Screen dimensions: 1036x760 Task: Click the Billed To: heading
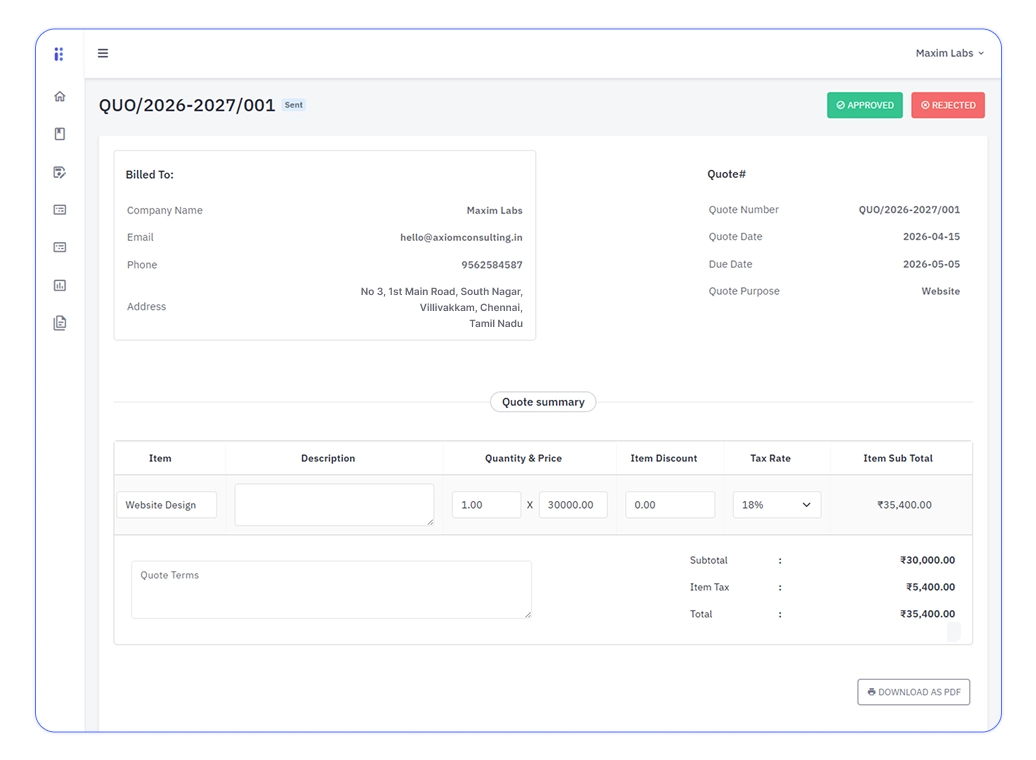pyautogui.click(x=149, y=174)
